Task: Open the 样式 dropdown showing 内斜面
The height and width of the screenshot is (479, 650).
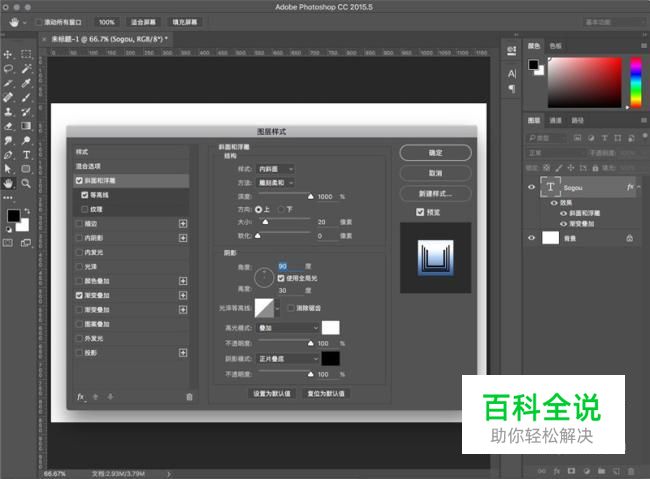Action: [275, 169]
